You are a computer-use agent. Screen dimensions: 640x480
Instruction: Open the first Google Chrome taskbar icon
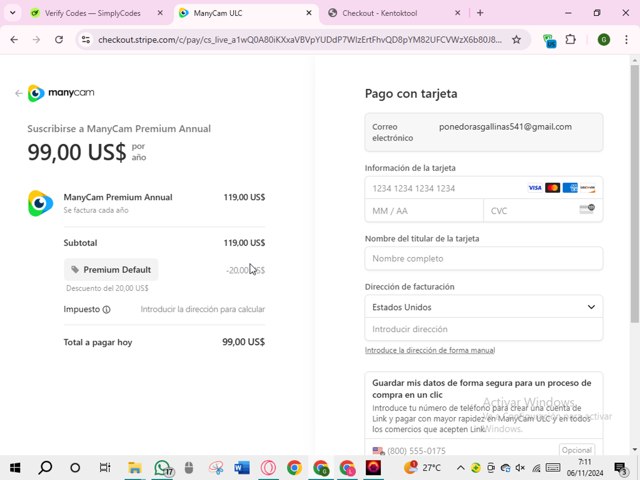click(294, 467)
